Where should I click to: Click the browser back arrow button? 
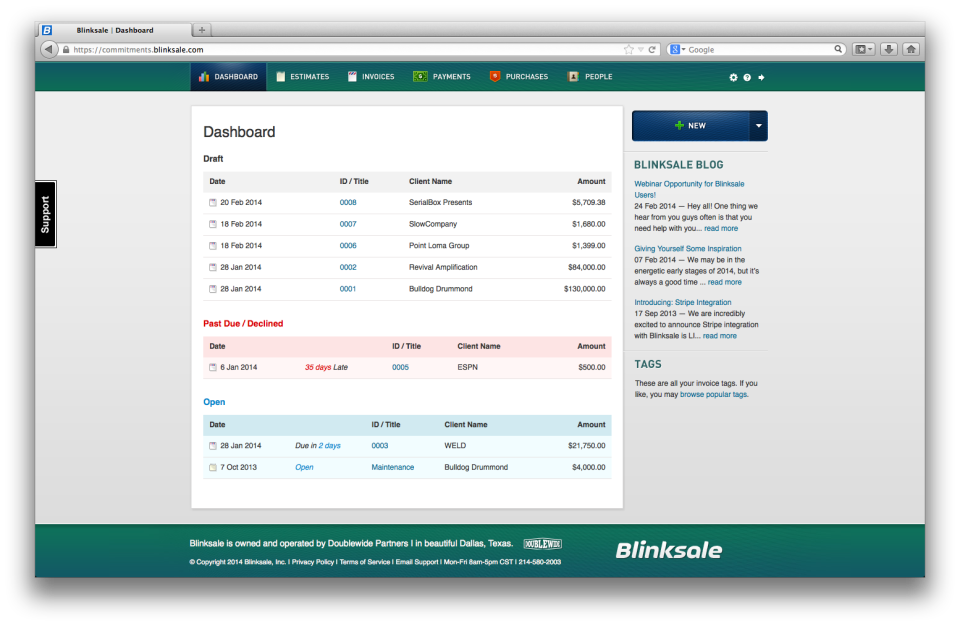coord(48,50)
